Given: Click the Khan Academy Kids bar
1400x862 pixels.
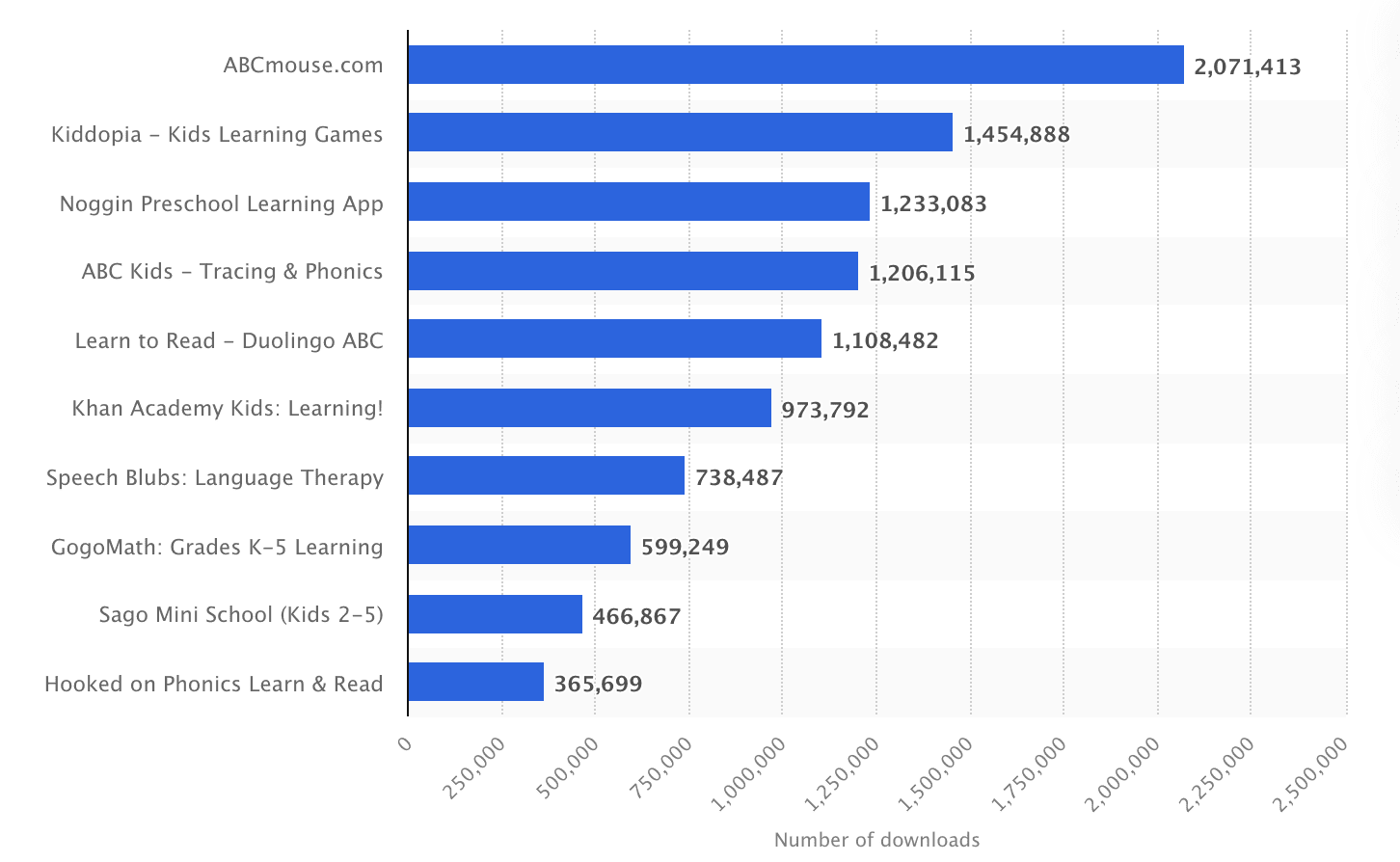Looking at the screenshot, I should click(x=589, y=408).
